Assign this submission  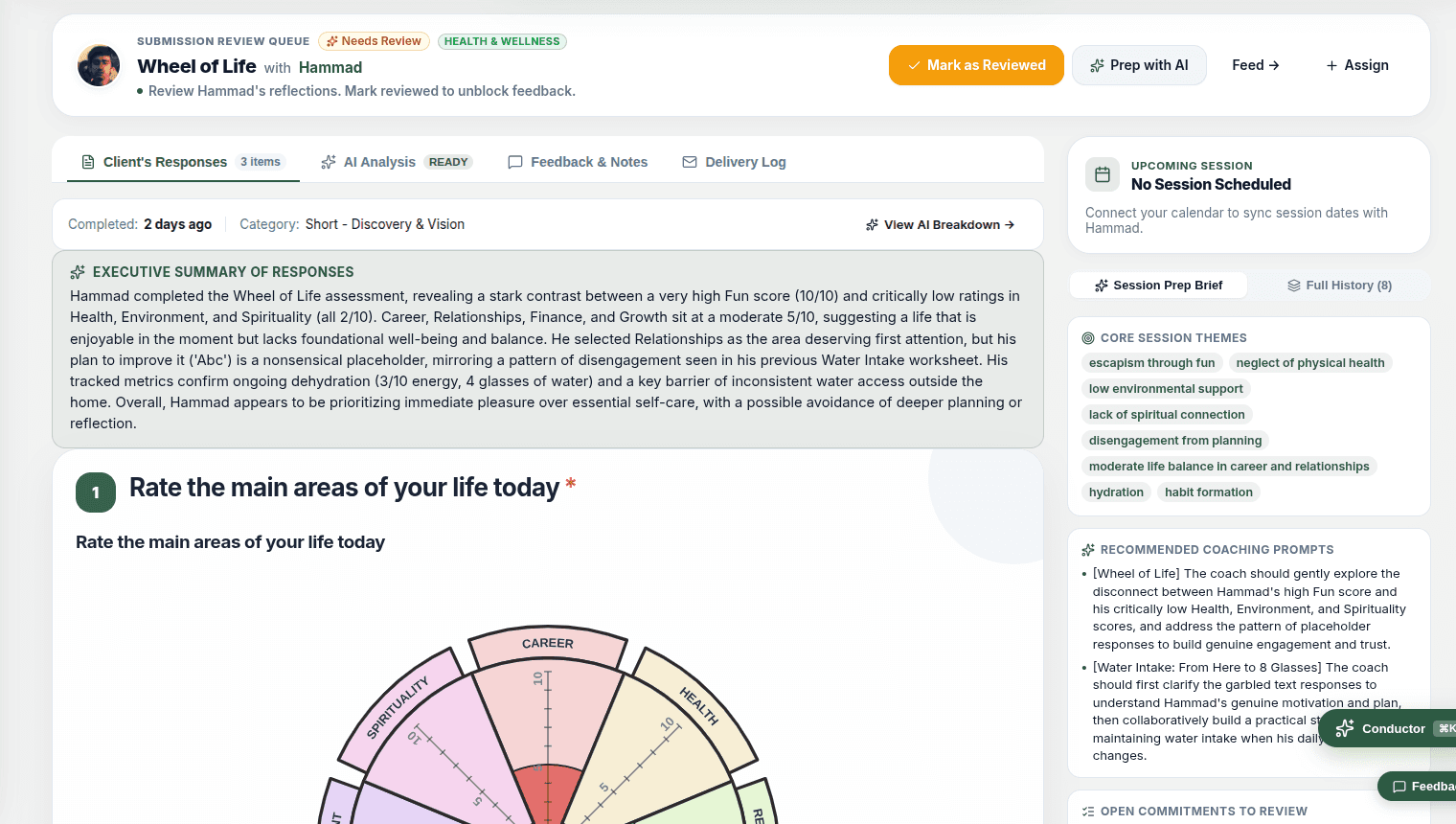click(x=1357, y=65)
